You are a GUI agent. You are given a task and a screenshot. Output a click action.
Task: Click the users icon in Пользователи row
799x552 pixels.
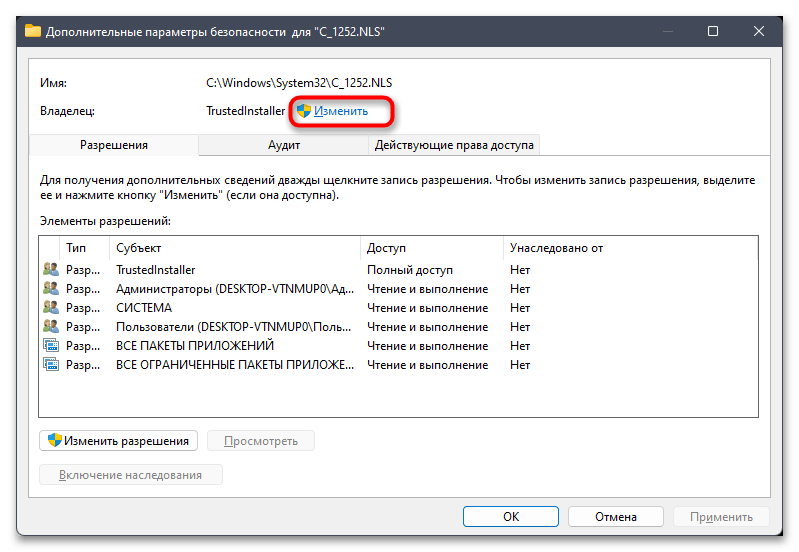coord(51,326)
